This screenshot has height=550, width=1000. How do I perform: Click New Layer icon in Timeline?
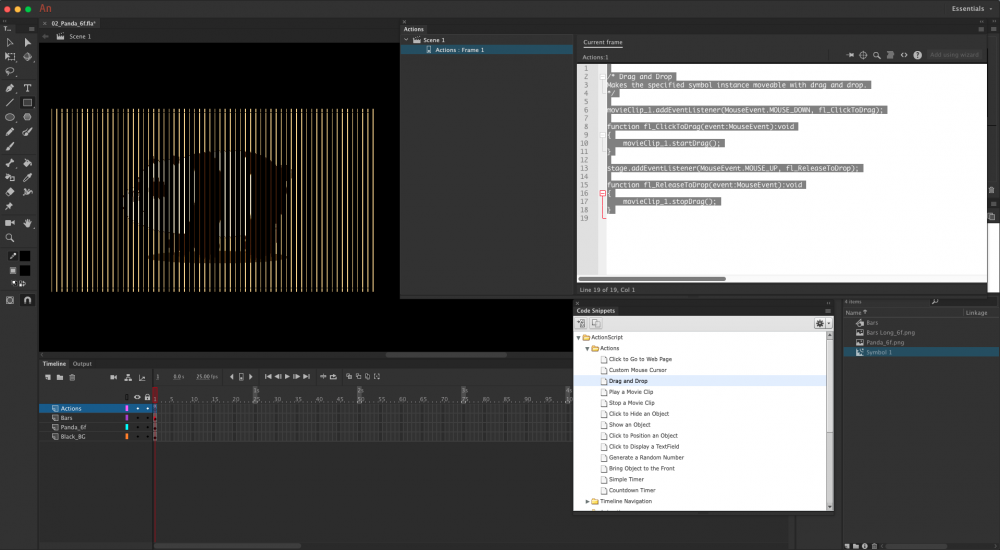pyautogui.click(x=48, y=377)
